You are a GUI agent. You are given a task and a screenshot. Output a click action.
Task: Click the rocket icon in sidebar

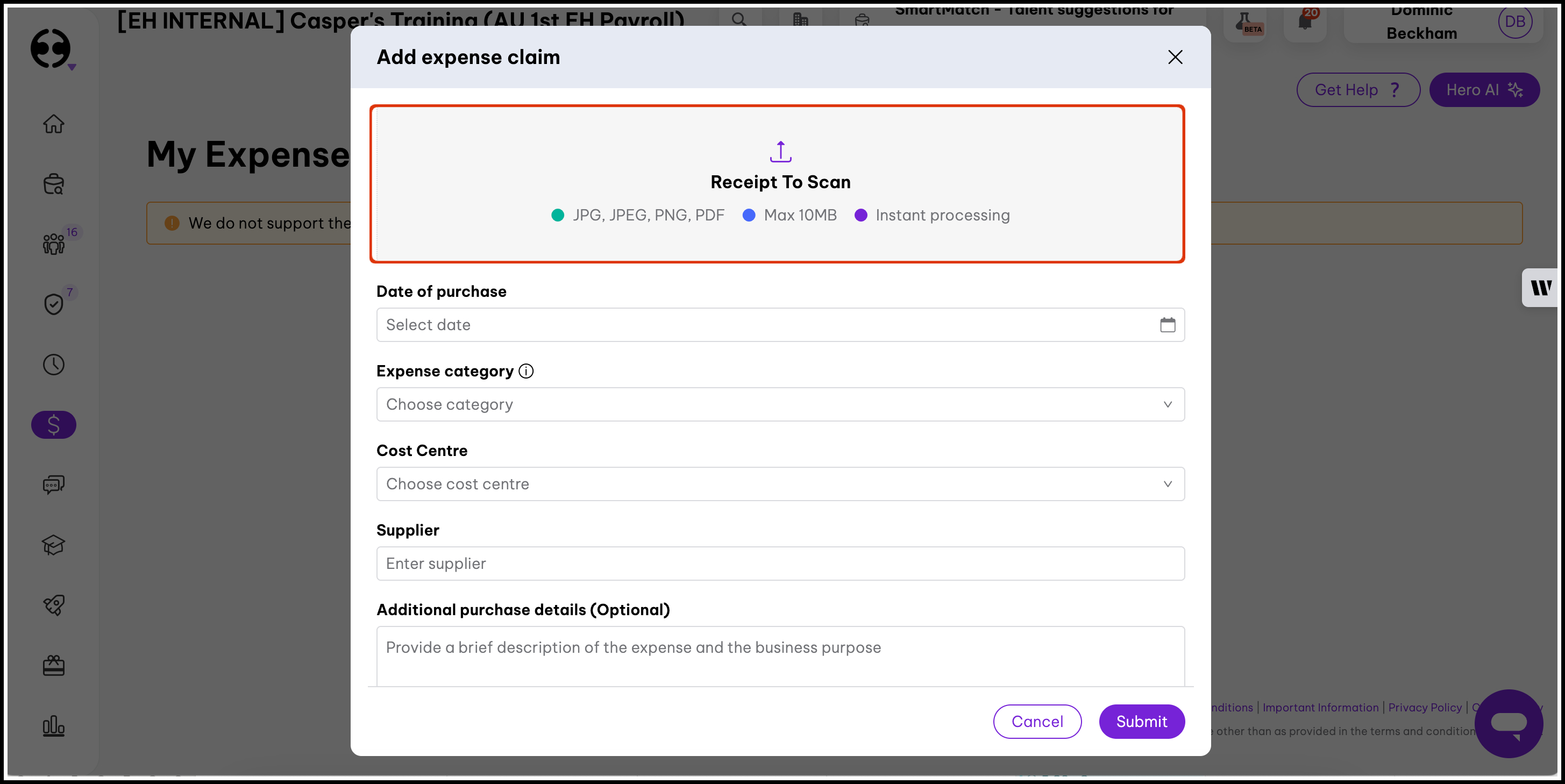(53, 605)
